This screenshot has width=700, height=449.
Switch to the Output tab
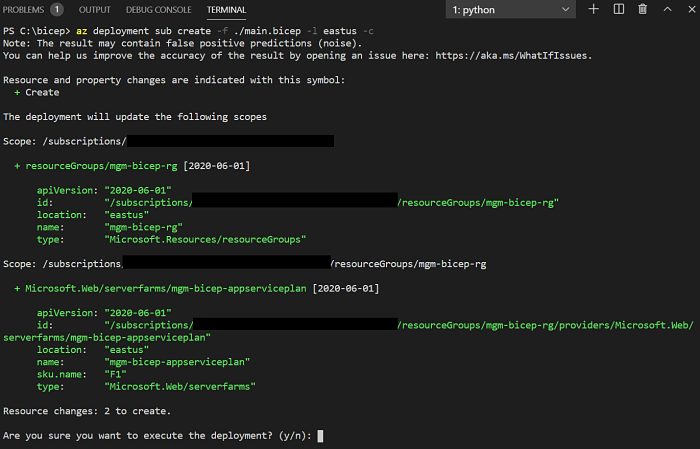(95, 10)
